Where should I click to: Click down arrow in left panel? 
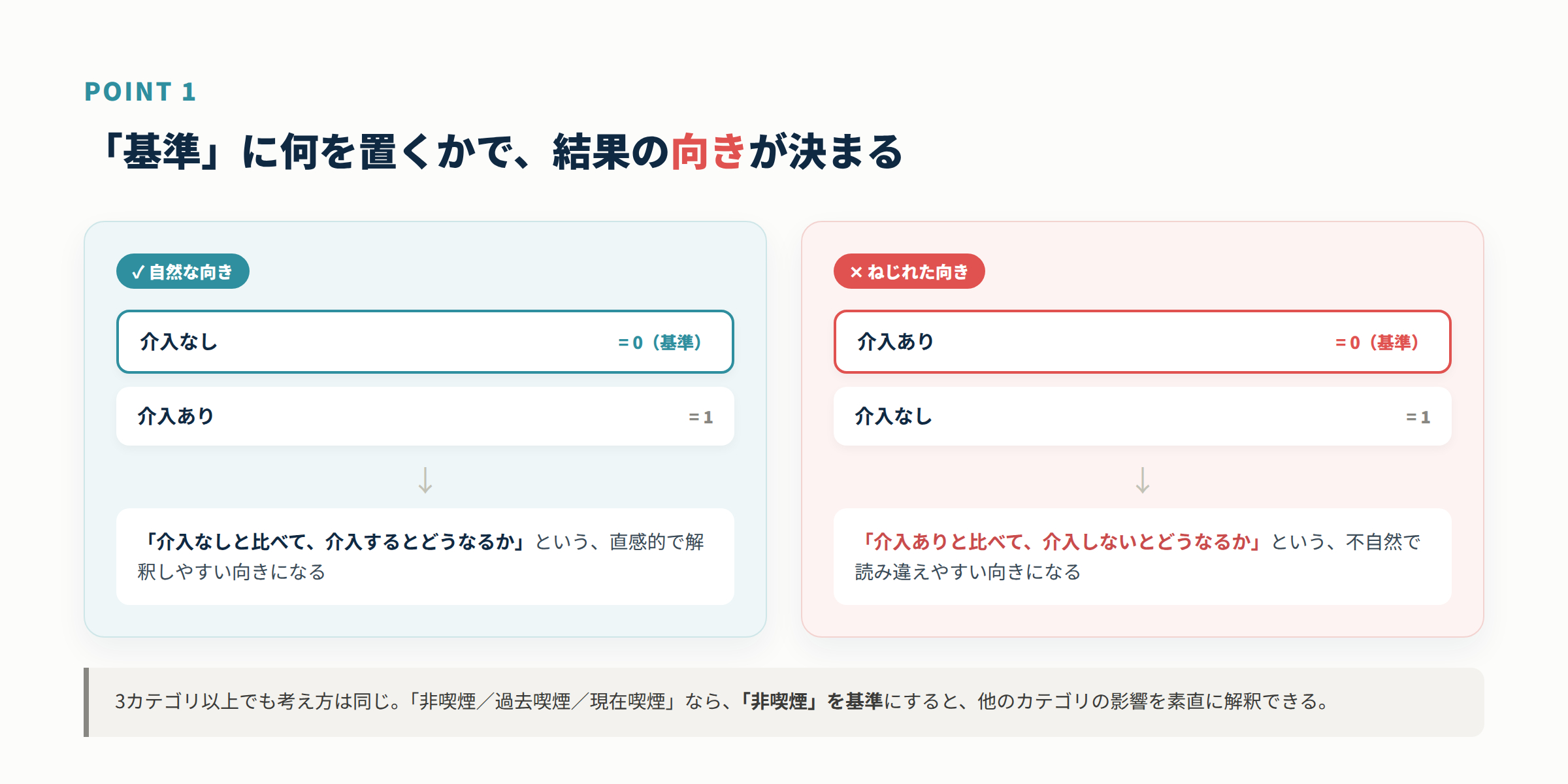click(x=425, y=480)
